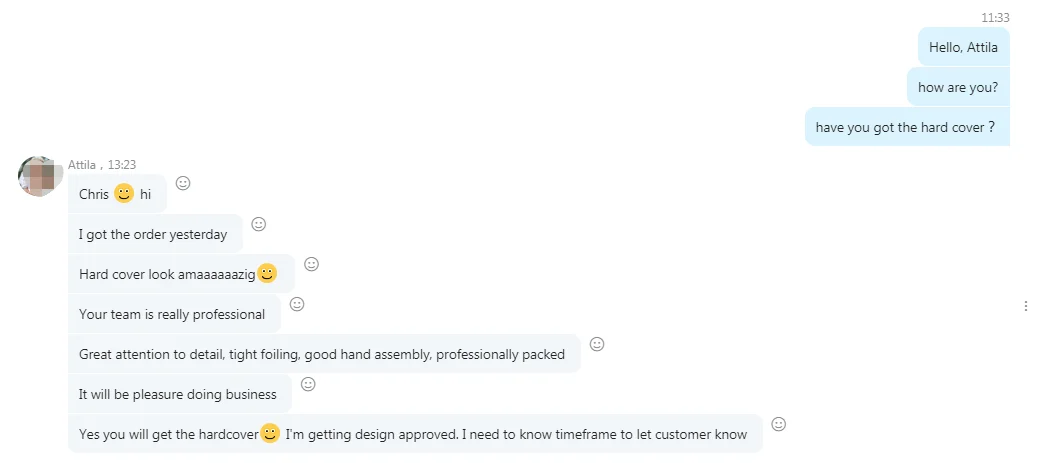The height and width of the screenshot is (463, 1046).
Task: React to "I got the order yesterday" message
Action: tap(258, 224)
